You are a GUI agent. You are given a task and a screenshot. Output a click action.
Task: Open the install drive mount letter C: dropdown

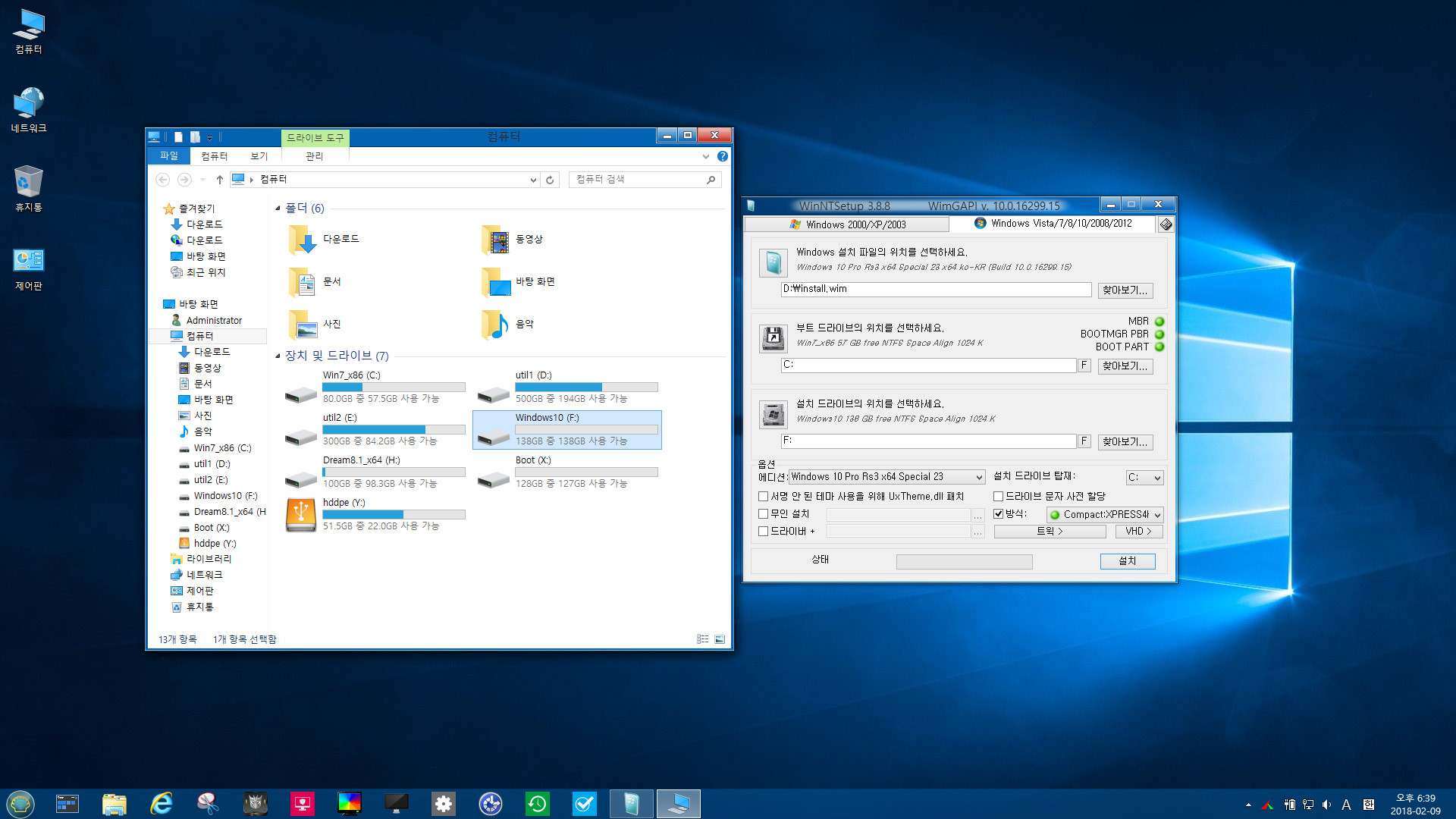click(1144, 478)
